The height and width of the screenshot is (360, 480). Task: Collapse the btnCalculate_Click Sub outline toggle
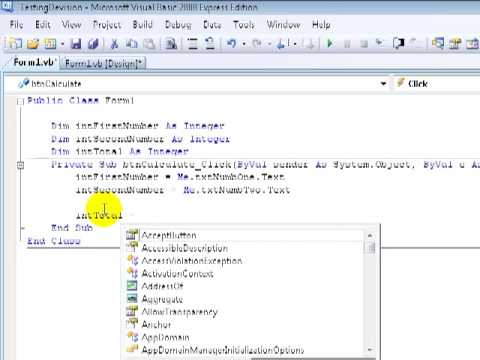20,165
